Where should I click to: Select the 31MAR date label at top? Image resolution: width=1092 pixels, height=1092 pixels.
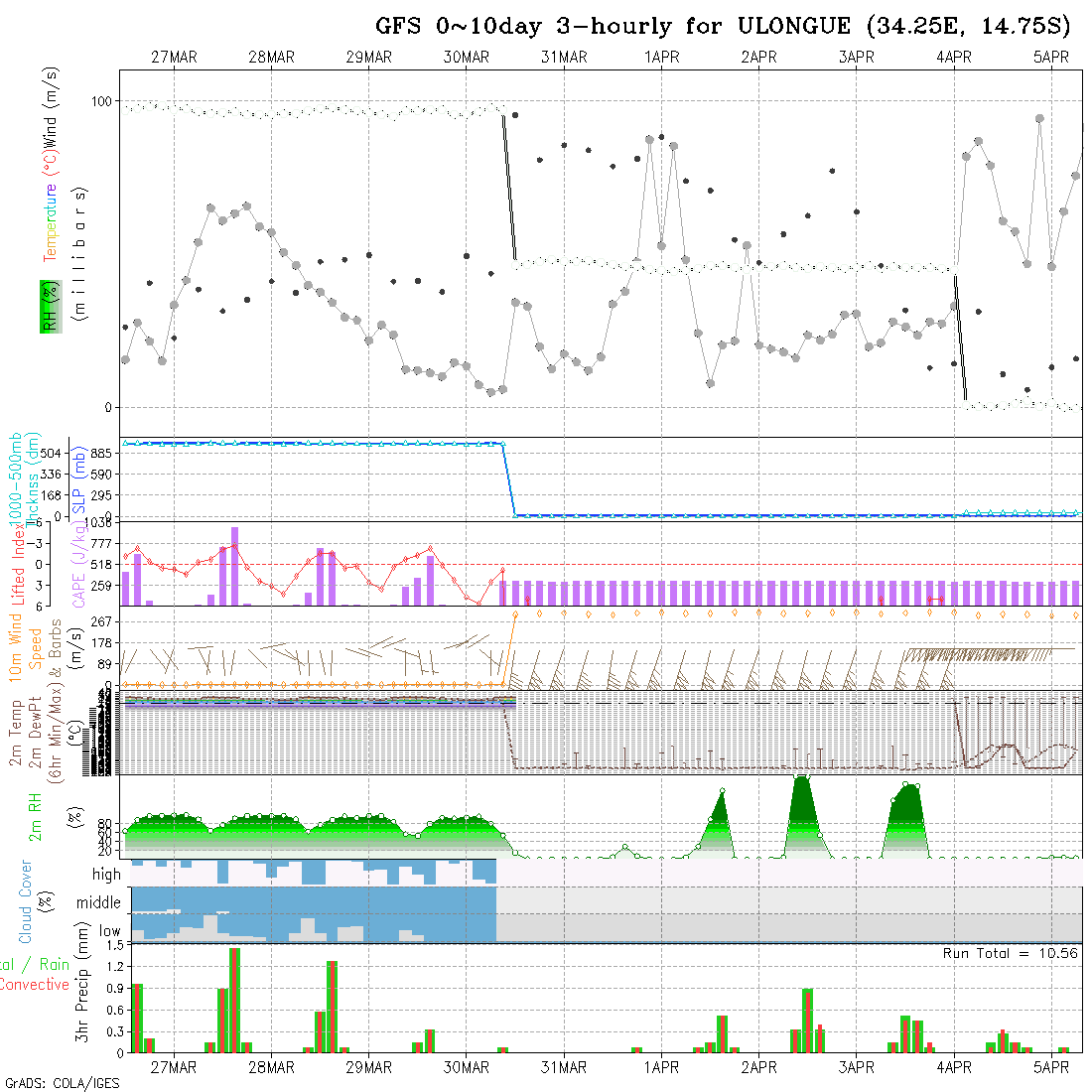tap(564, 58)
